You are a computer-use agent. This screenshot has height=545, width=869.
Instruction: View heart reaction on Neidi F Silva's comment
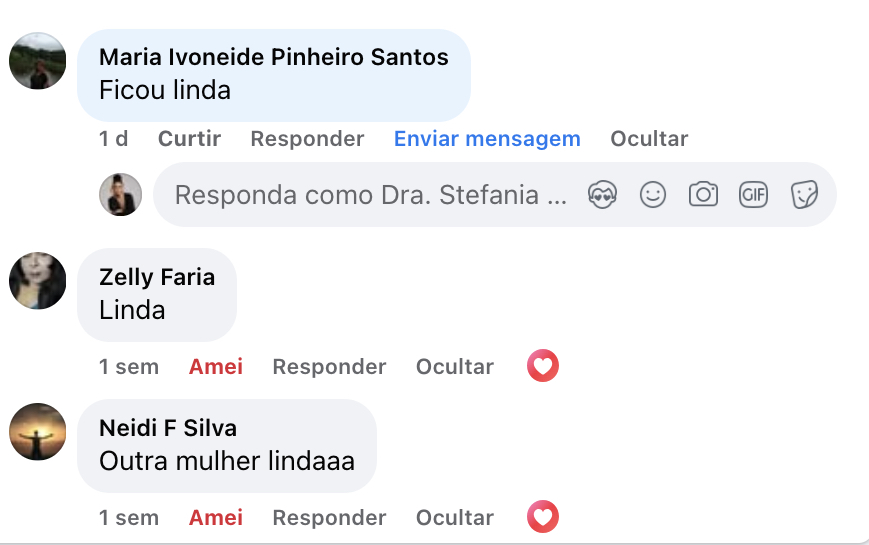click(x=543, y=517)
